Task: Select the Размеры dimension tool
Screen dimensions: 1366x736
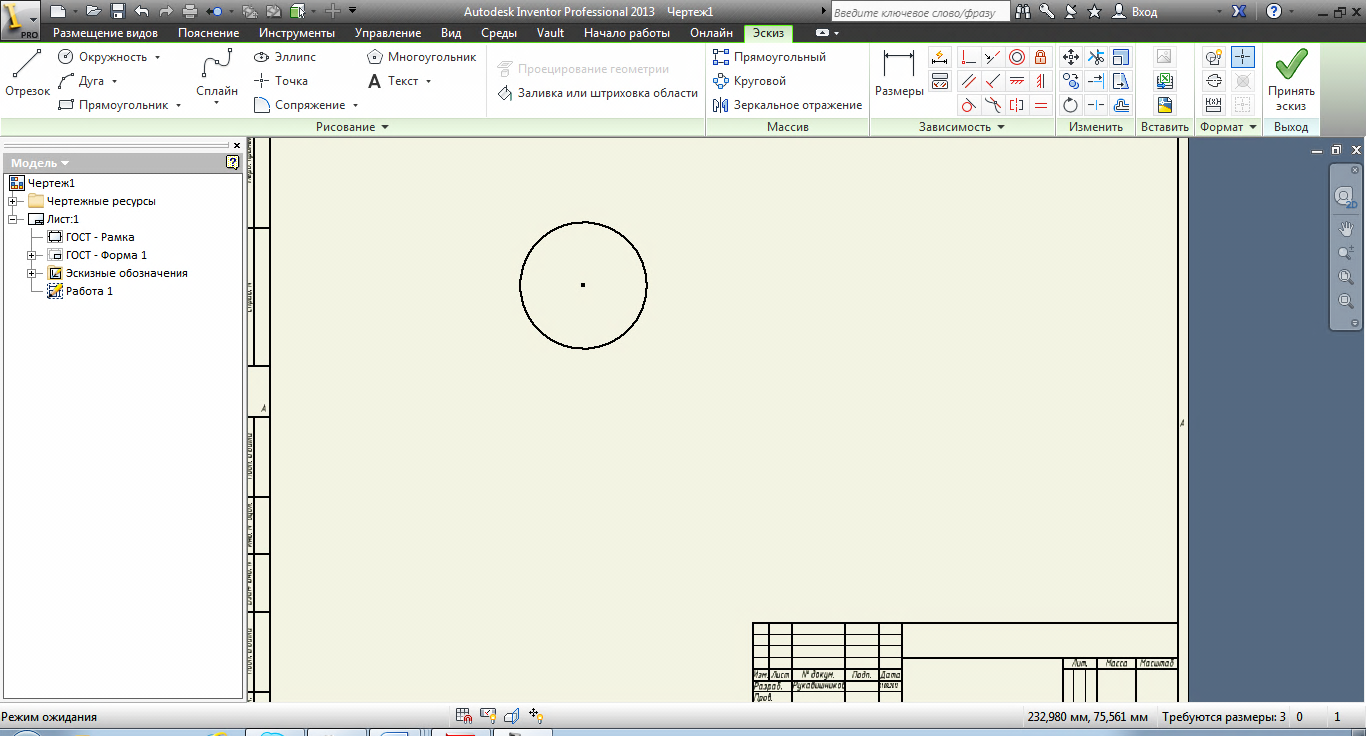Action: [899, 74]
